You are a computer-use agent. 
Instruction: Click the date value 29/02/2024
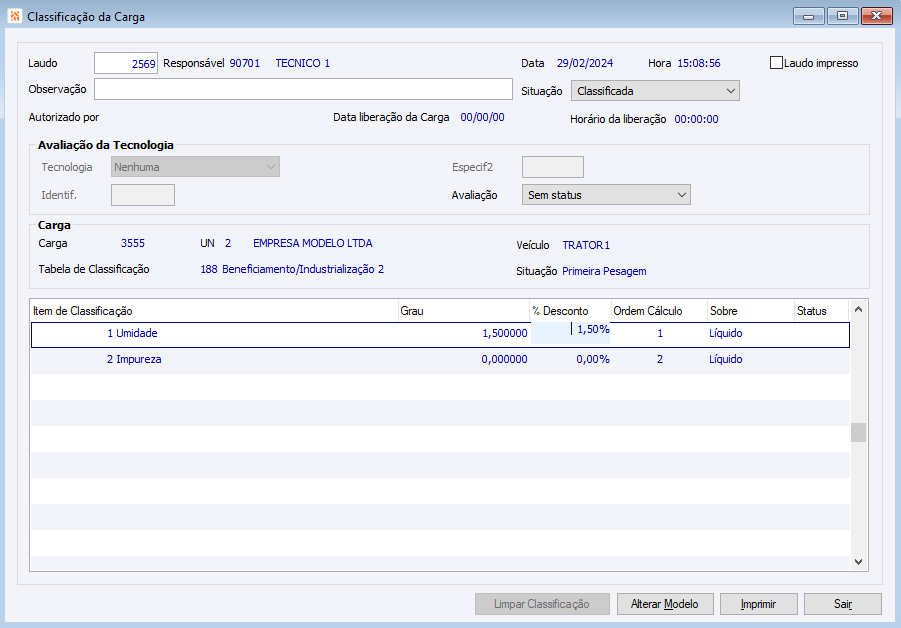click(585, 63)
